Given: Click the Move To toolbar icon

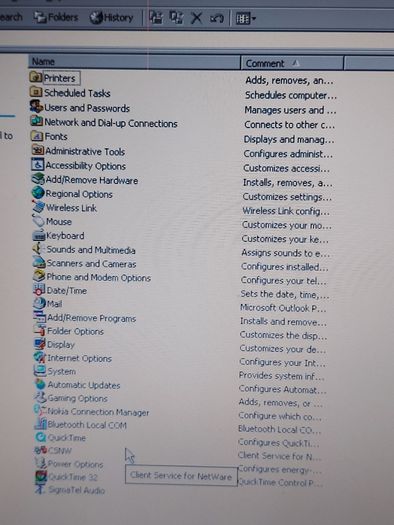Looking at the screenshot, I should pos(156,17).
